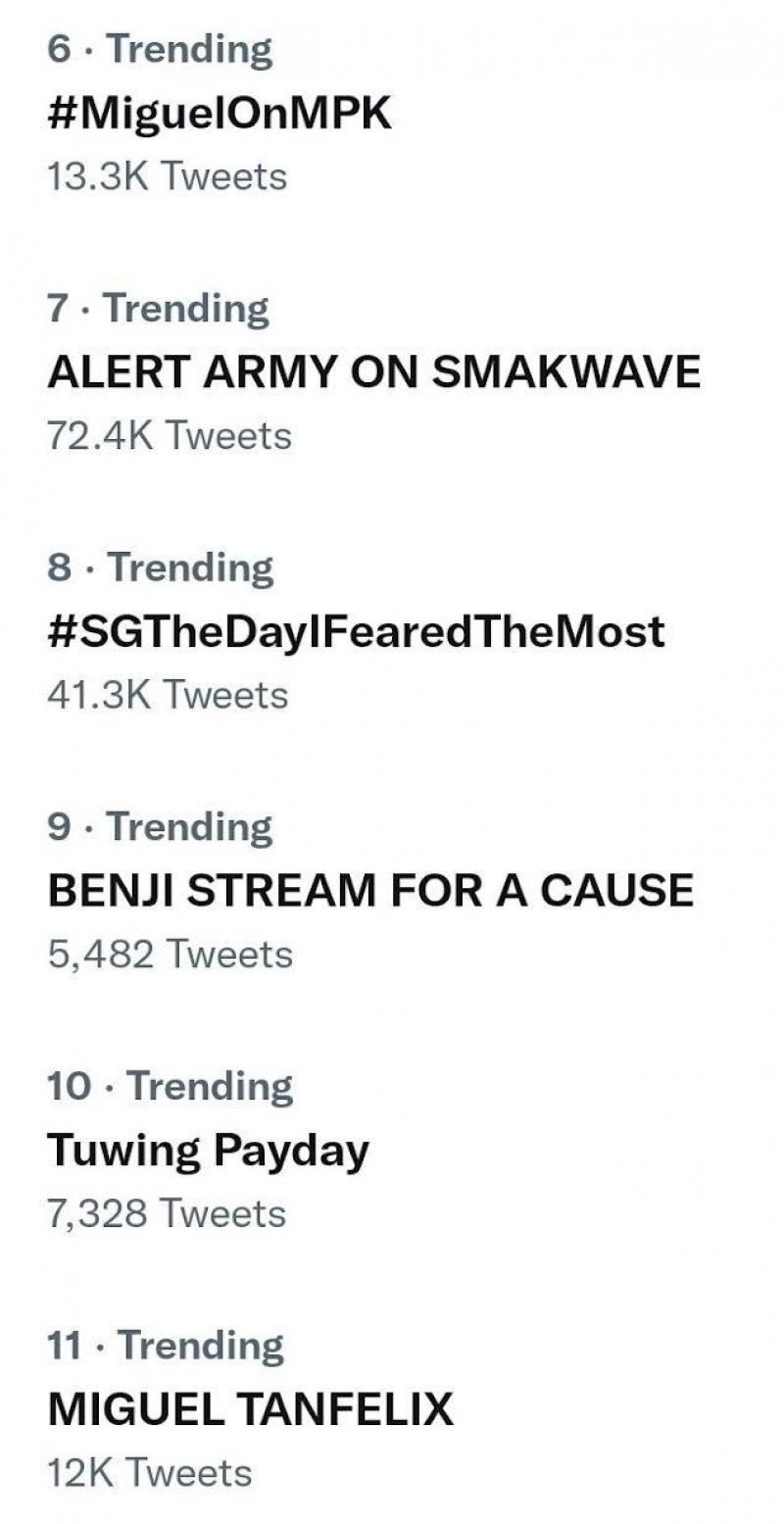Click the '6 · Trending' rank label
This screenshot has width=784, height=1524.
(x=160, y=49)
